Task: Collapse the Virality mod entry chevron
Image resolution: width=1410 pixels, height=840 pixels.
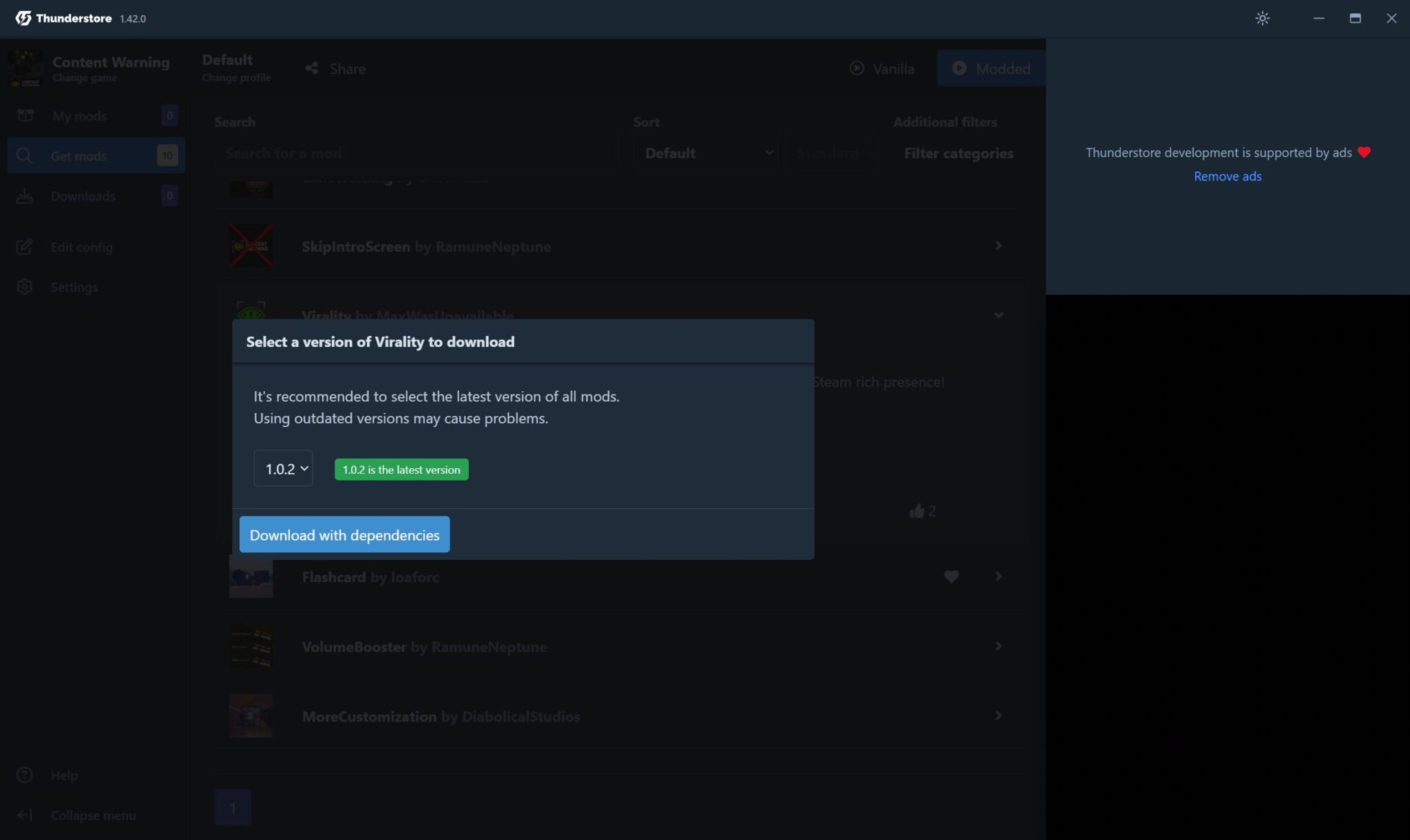Action: coord(998,315)
